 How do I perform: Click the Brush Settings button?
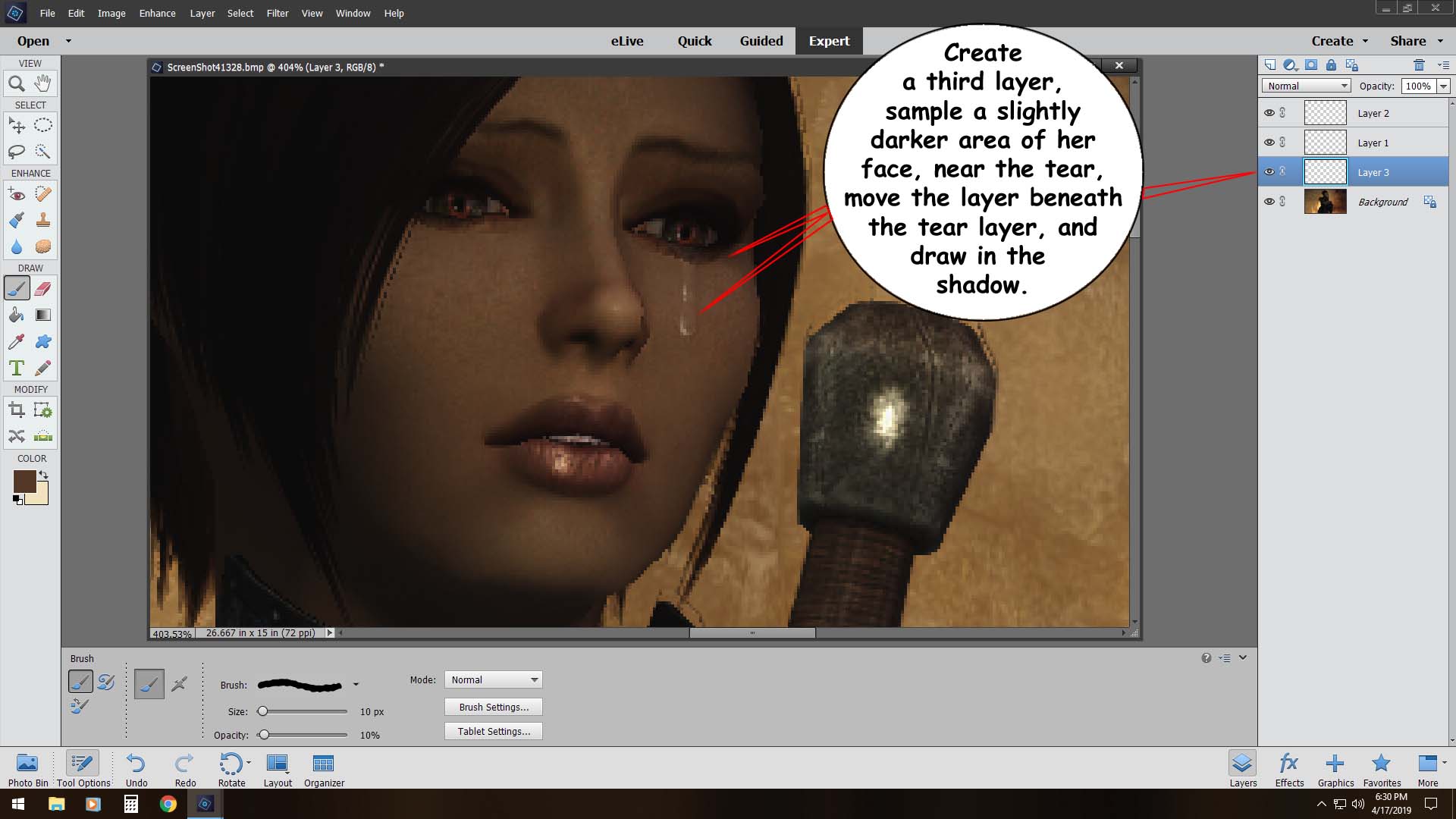click(x=494, y=707)
